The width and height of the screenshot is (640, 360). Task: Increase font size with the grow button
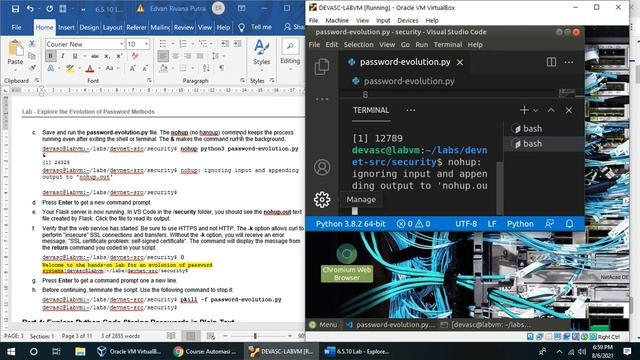click(133, 69)
